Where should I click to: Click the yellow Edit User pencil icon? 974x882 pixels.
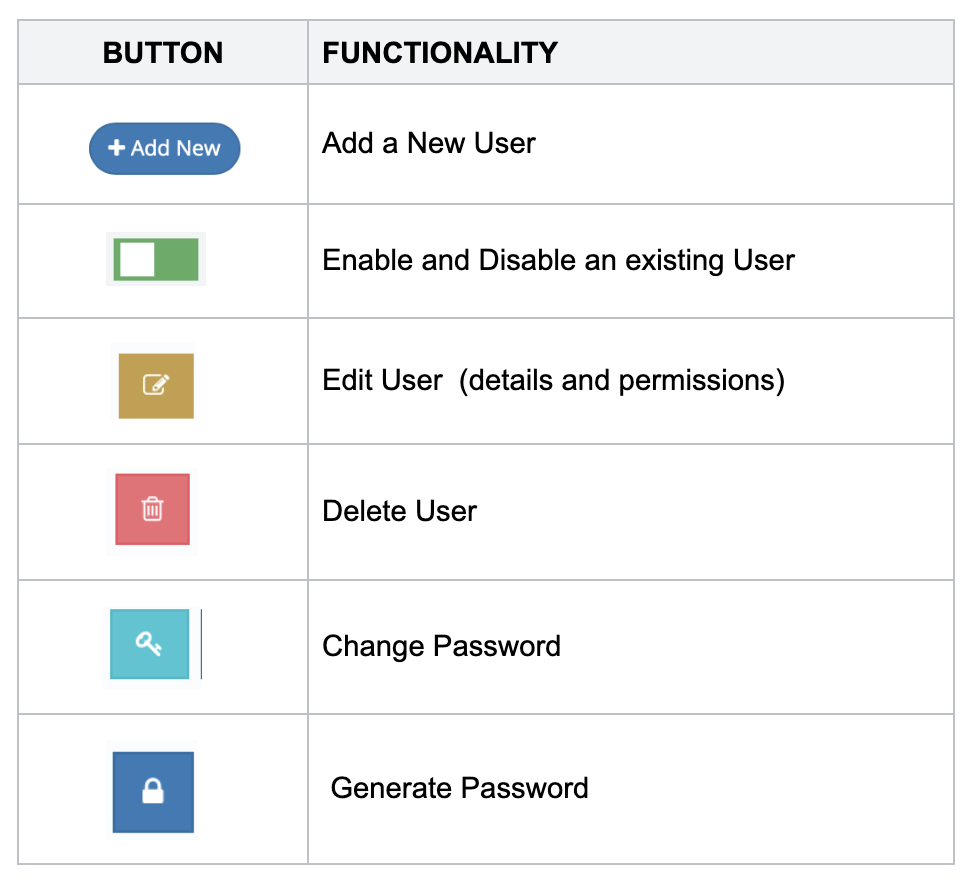click(x=156, y=385)
